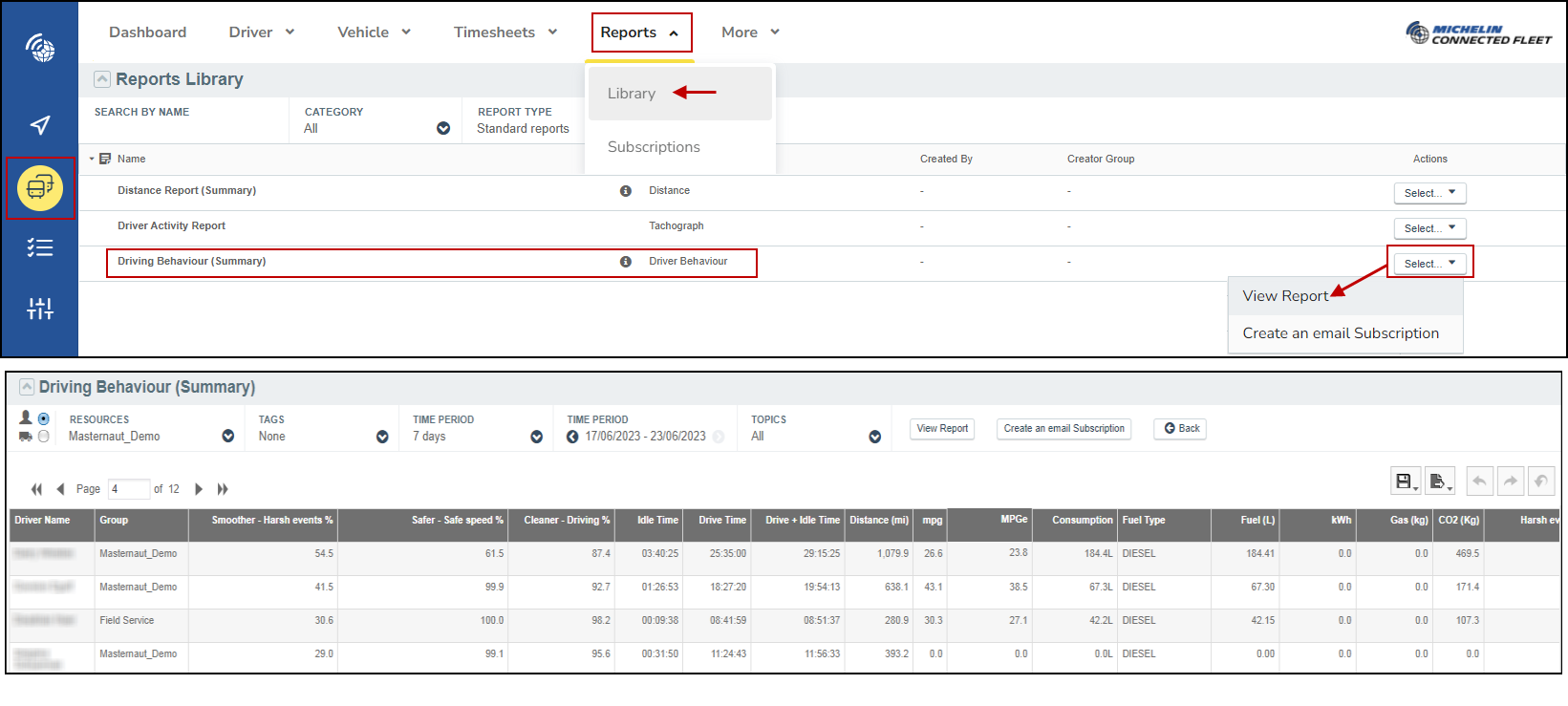Click the redo arrow icon
1568x706 pixels.
(x=1510, y=481)
